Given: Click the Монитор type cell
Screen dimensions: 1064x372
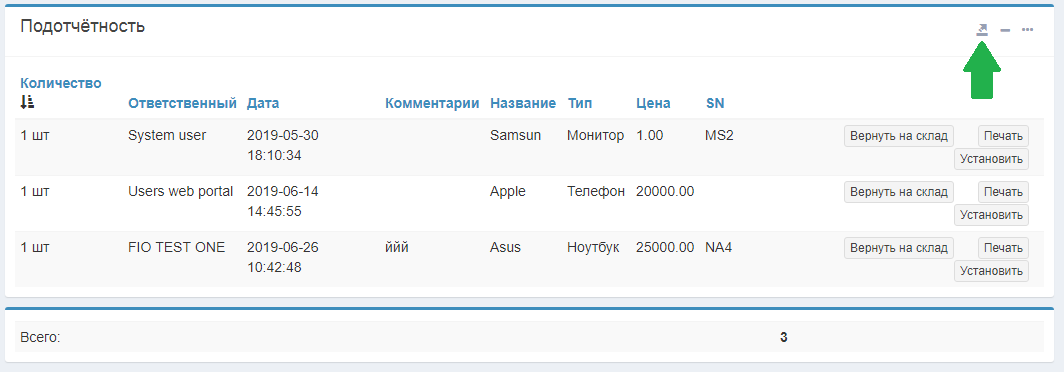Looking at the screenshot, I should click(595, 135).
